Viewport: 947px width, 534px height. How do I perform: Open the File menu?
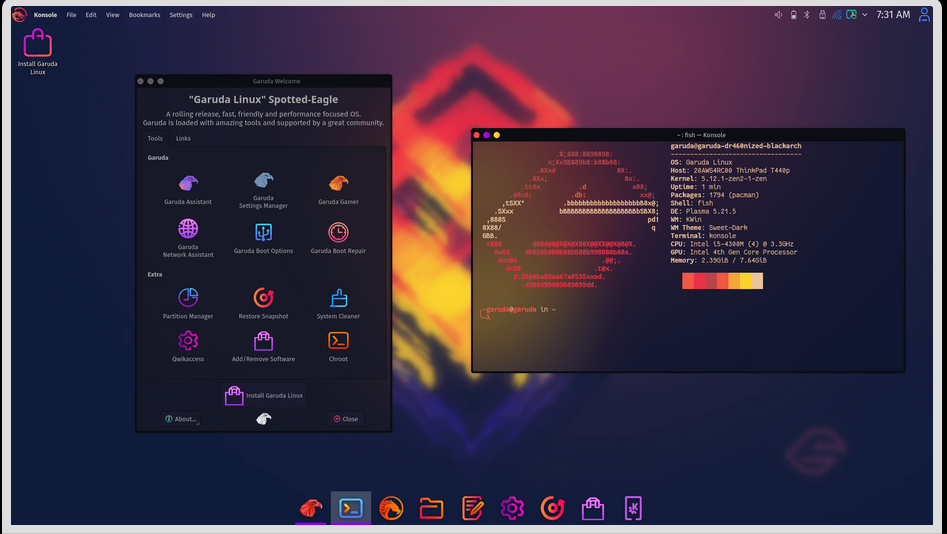tap(71, 15)
